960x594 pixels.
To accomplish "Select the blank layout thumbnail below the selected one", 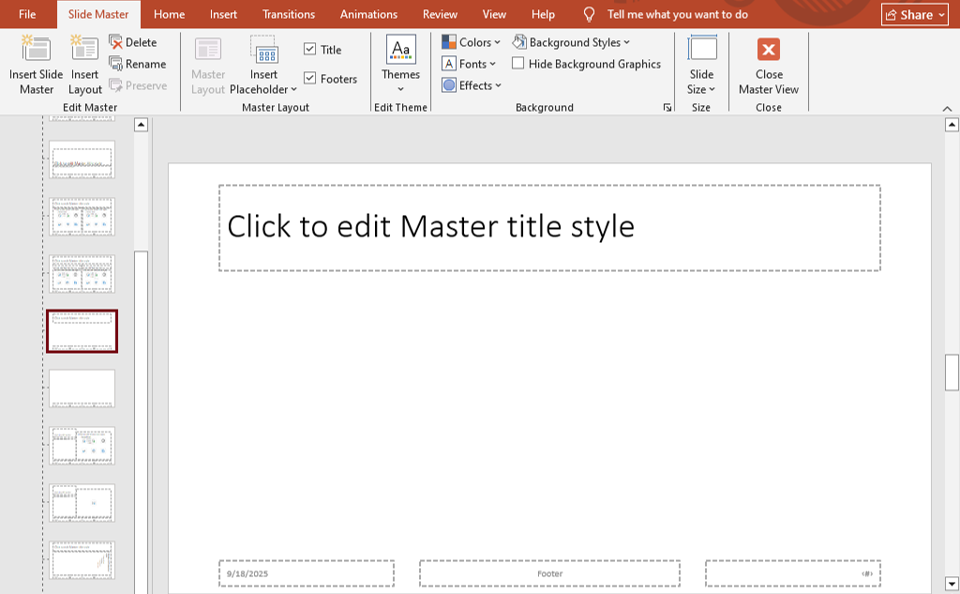I will pyautogui.click(x=82, y=388).
